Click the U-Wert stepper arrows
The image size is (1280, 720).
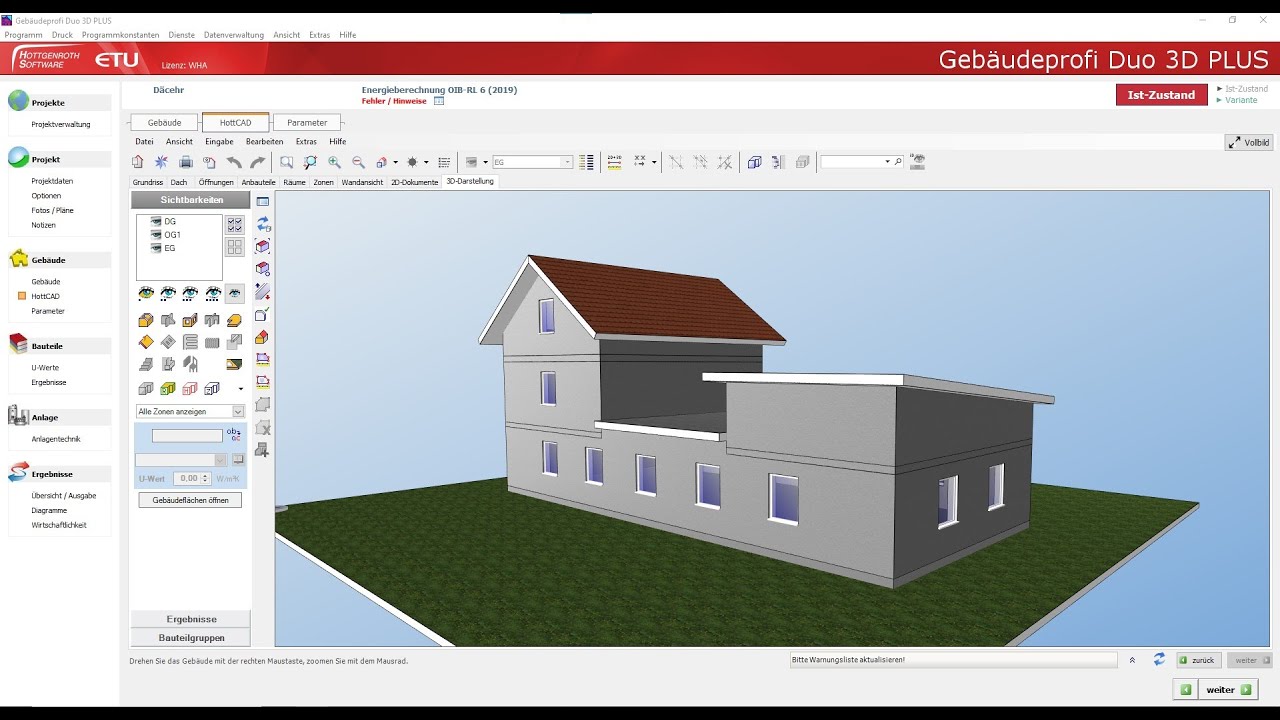[206, 479]
